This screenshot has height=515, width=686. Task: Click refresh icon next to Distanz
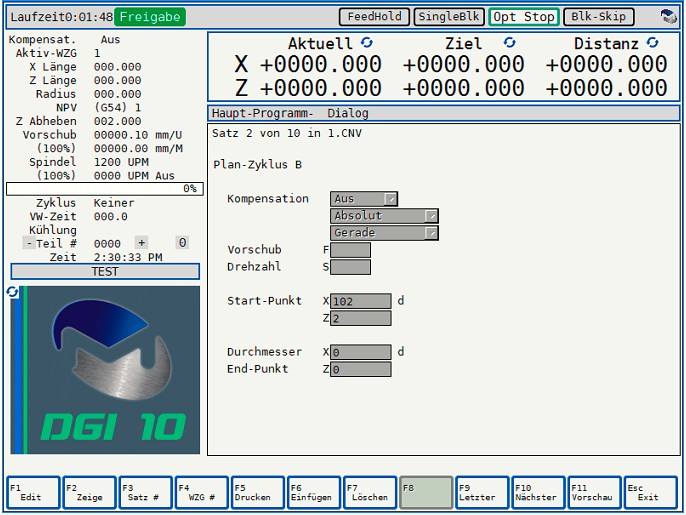652,42
